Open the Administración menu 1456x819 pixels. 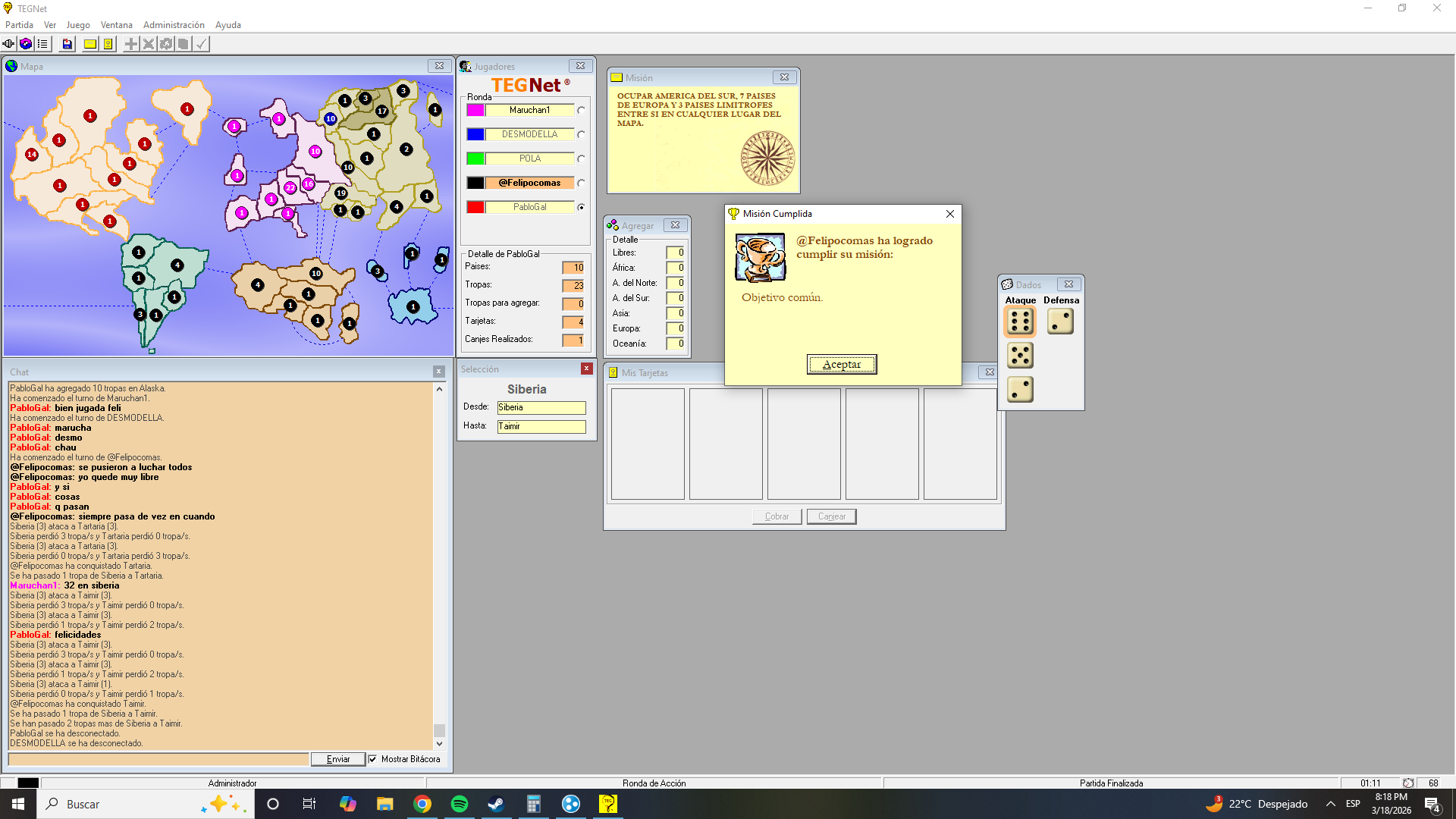pyautogui.click(x=174, y=25)
